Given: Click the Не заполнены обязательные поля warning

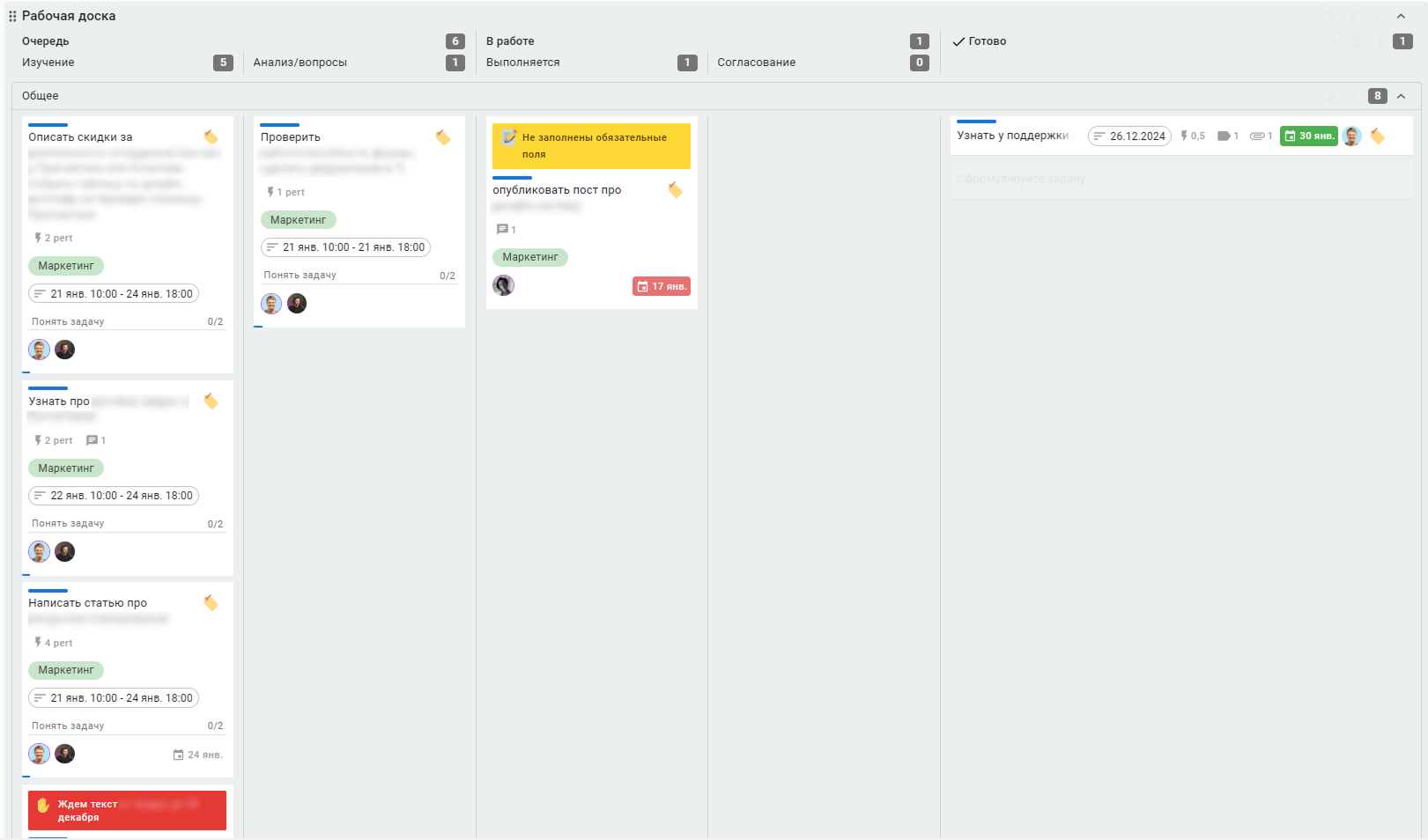Looking at the screenshot, I should [591, 146].
